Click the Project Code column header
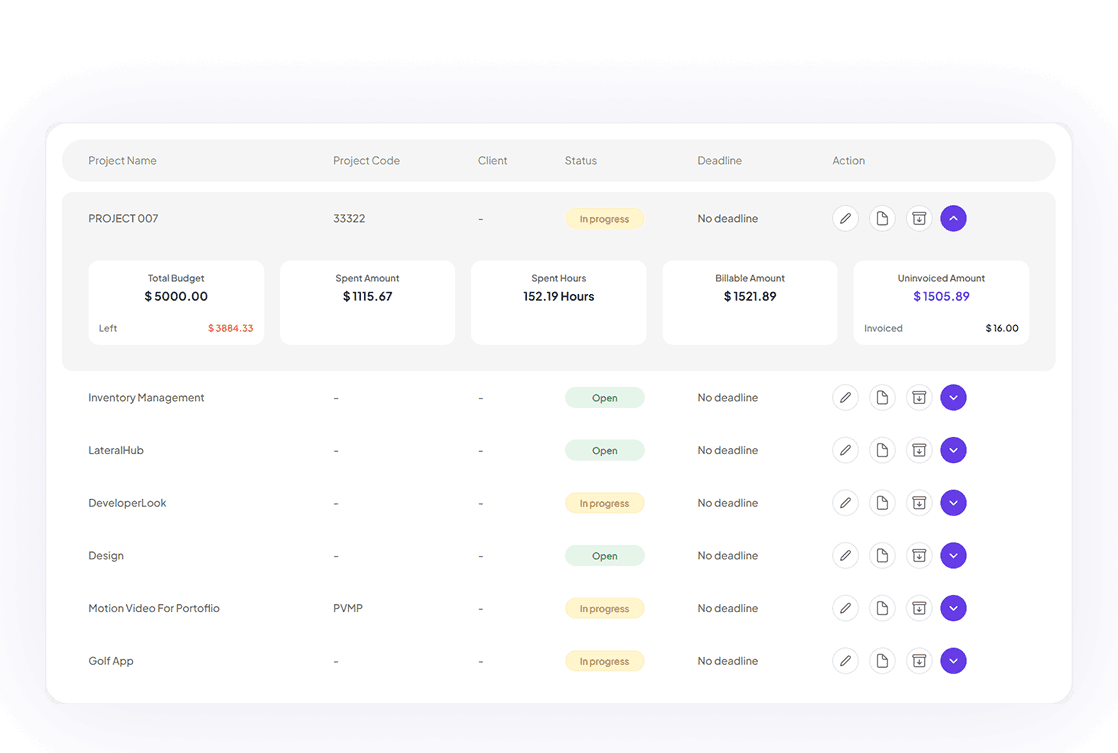This screenshot has width=1118, height=753. coord(366,160)
